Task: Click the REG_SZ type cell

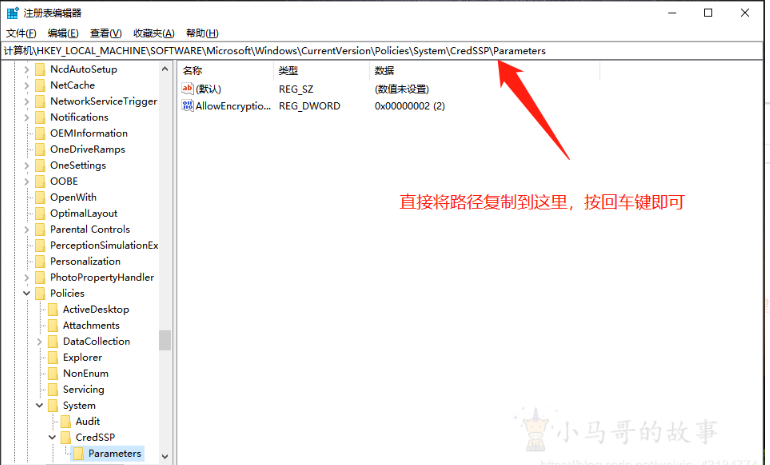Action: click(x=296, y=89)
